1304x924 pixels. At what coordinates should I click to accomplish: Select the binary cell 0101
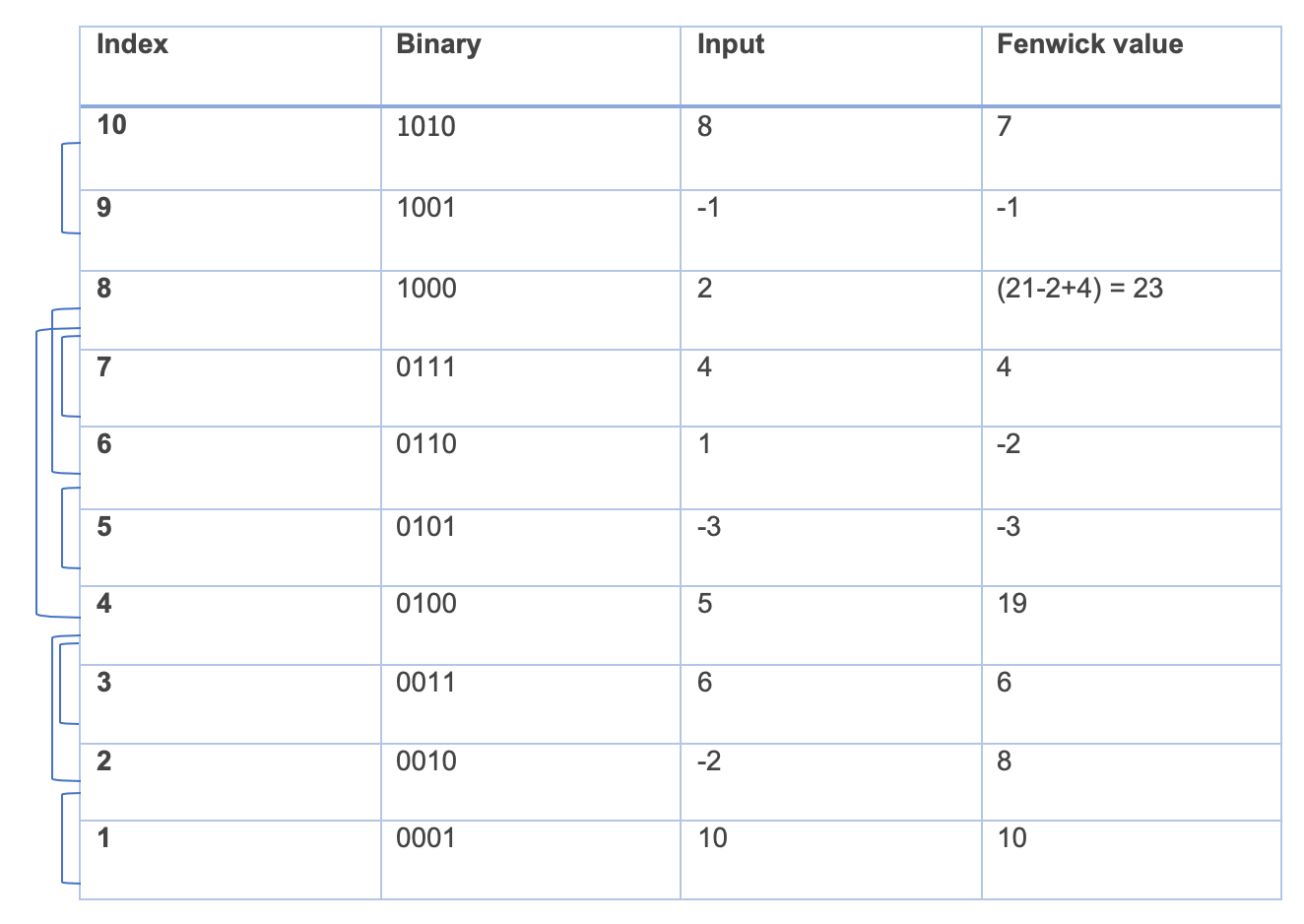425,527
